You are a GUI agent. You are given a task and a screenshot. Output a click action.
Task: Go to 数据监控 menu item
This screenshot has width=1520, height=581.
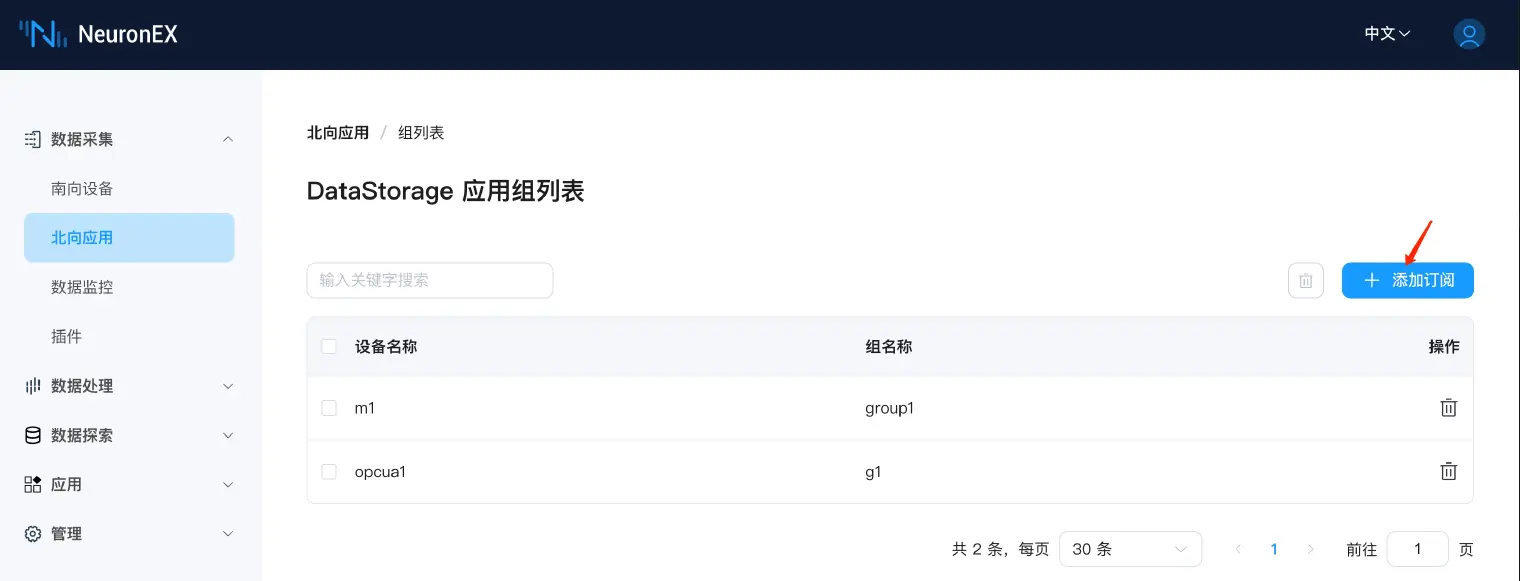coord(82,287)
